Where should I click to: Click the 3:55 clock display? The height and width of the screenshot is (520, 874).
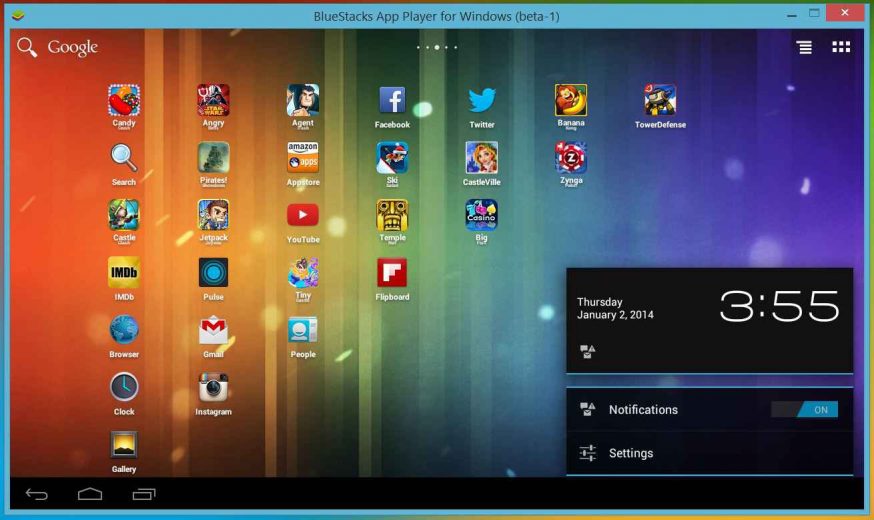tap(779, 306)
